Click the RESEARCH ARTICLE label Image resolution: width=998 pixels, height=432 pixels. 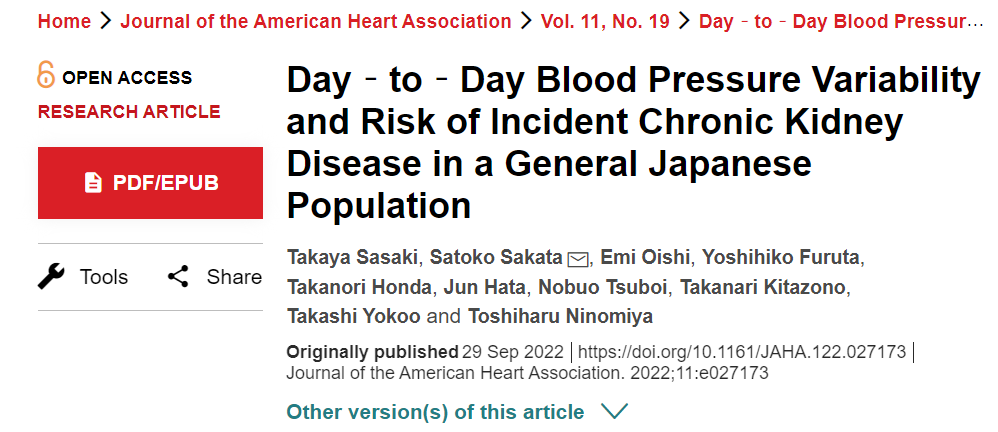[129, 112]
